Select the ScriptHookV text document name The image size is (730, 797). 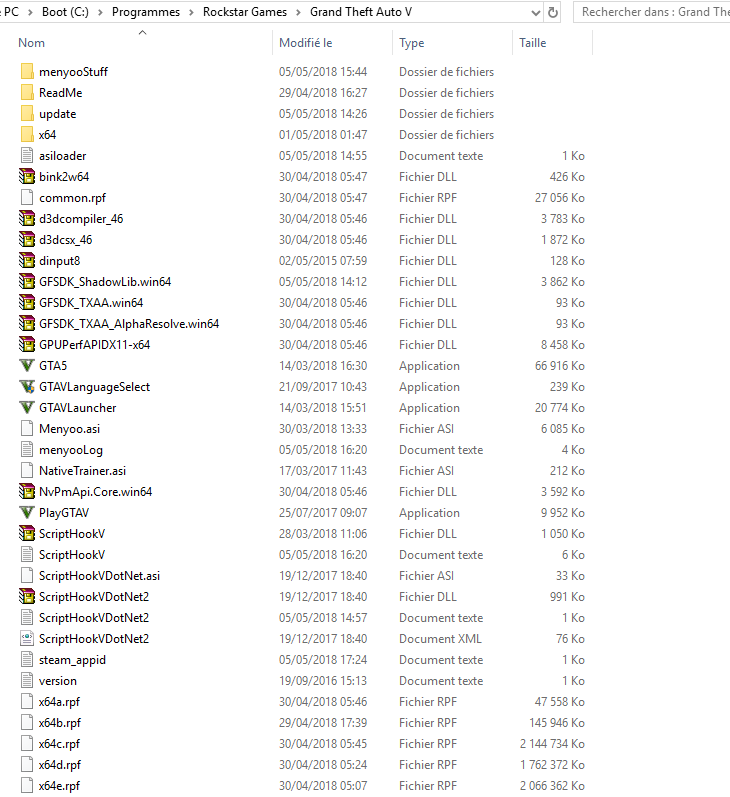pos(72,555)
